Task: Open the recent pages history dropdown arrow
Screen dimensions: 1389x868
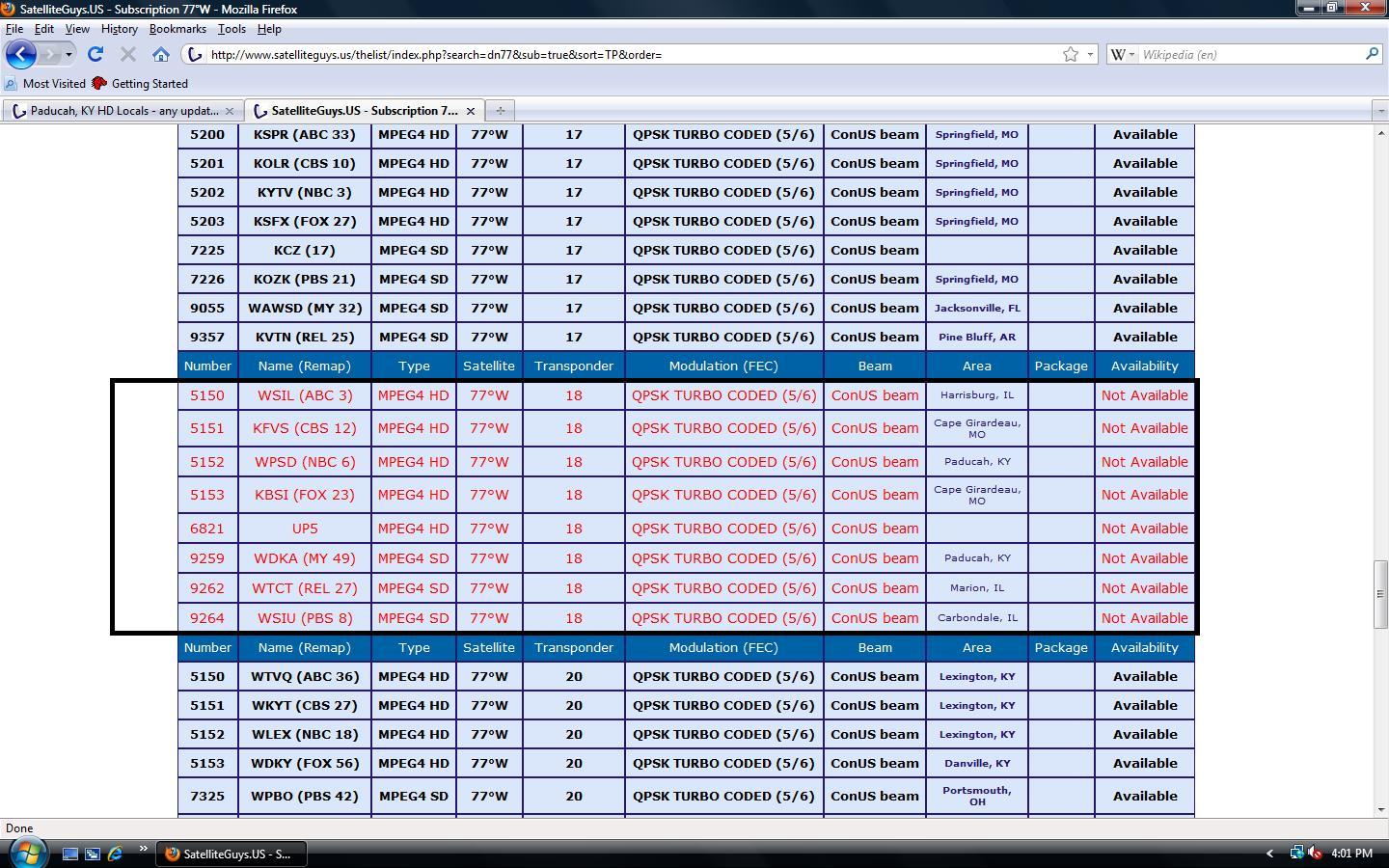Action: (68, 55)
